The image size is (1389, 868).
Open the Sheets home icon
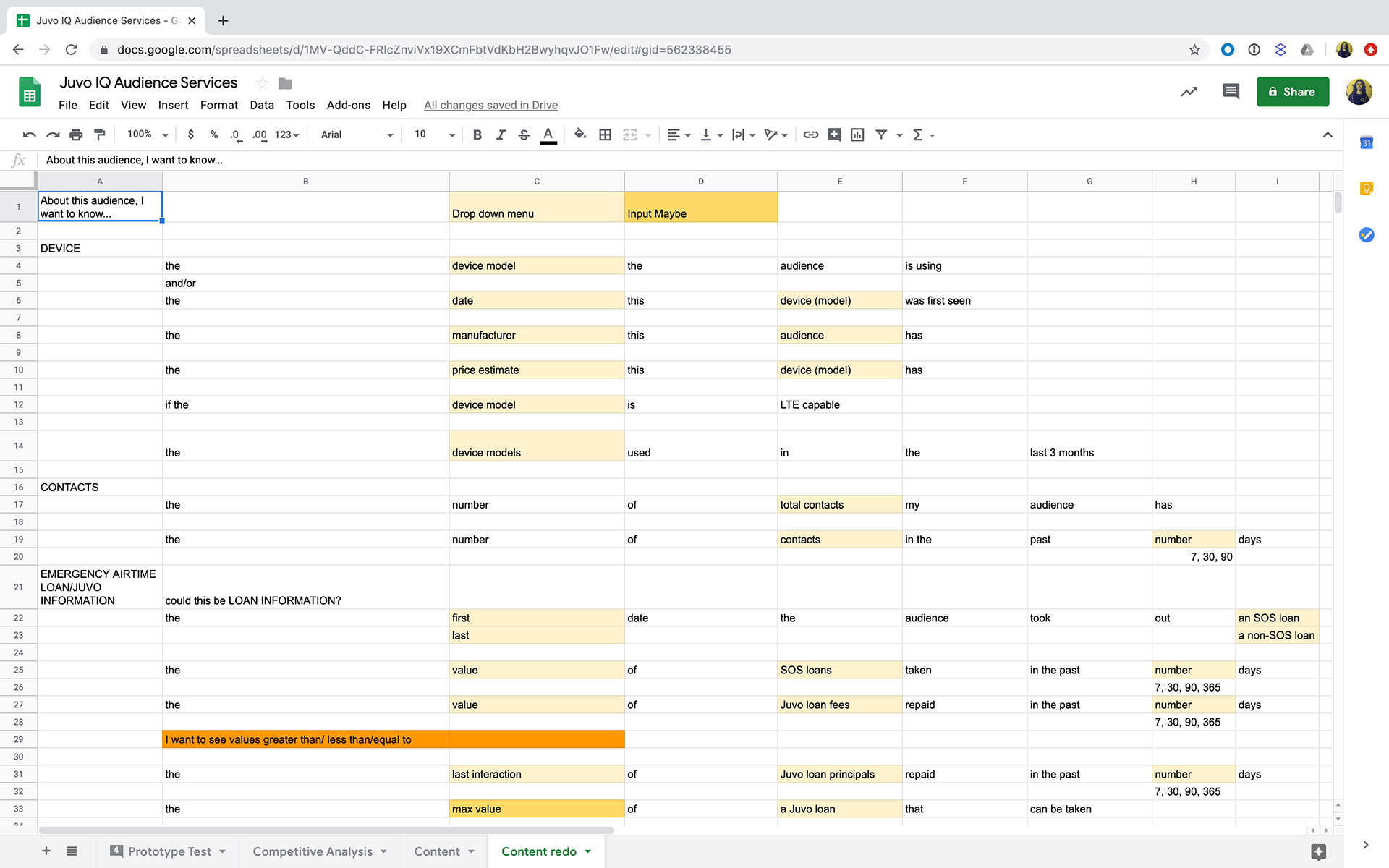[30, 92]
